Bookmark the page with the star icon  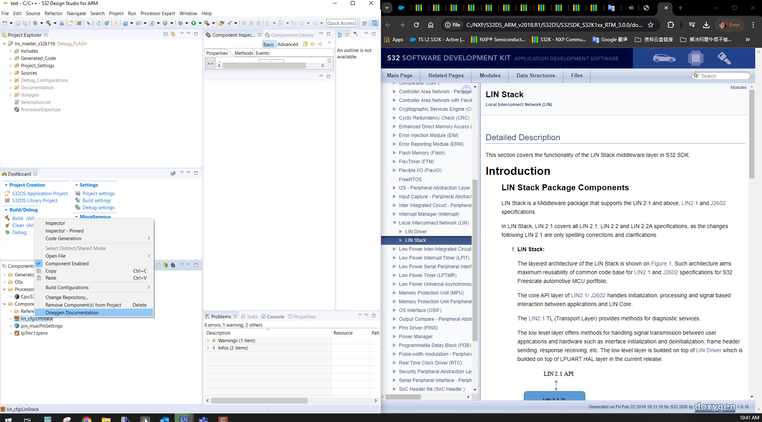coord(651,25)
